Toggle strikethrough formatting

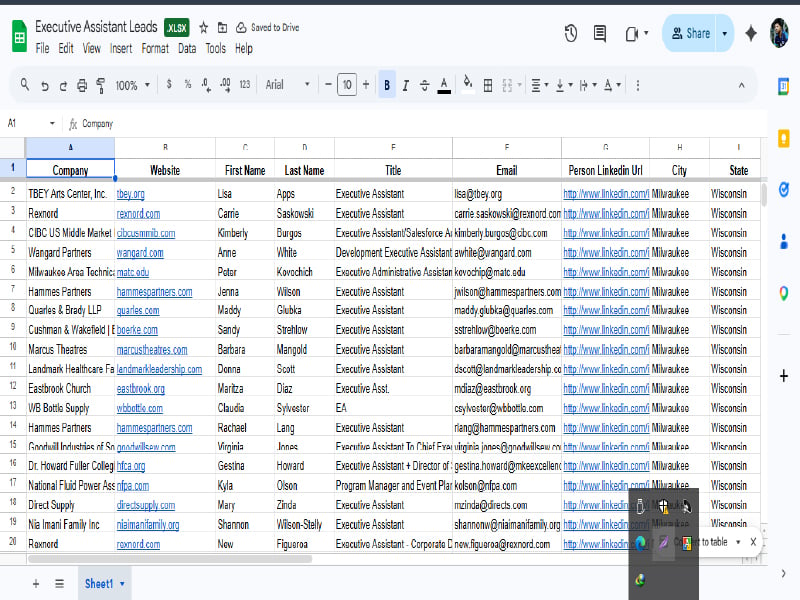point(424,86)
